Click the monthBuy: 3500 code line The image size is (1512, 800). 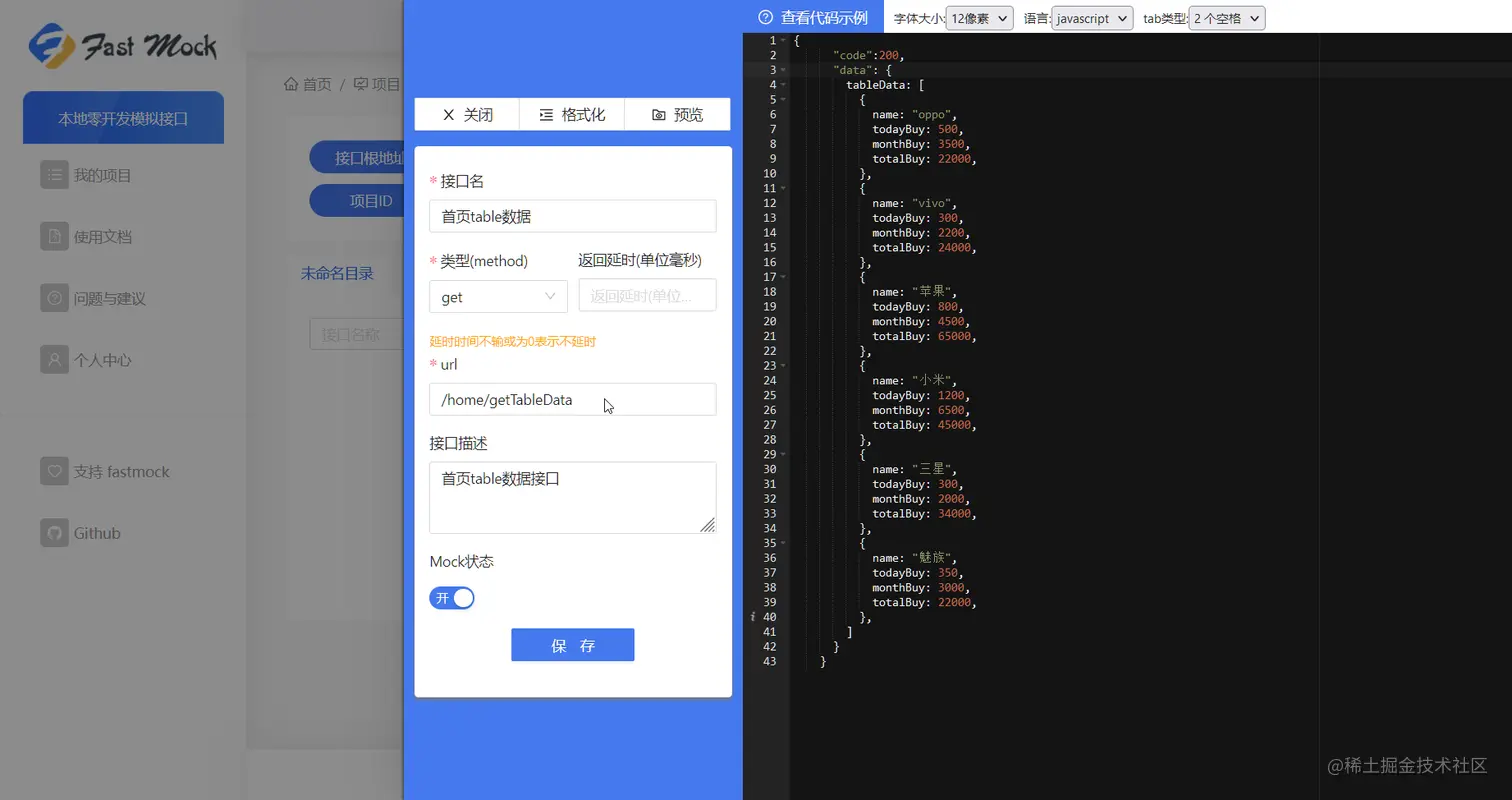(x=922, y=144)
